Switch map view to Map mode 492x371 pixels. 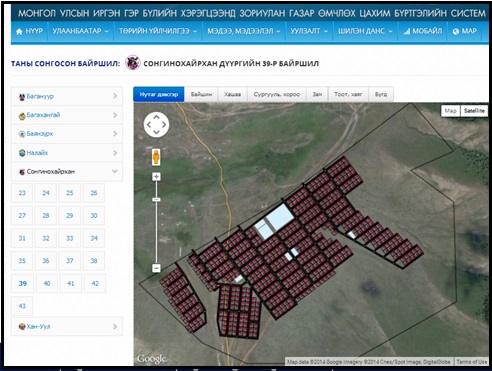pyautogui.click(x=451, y=111)
